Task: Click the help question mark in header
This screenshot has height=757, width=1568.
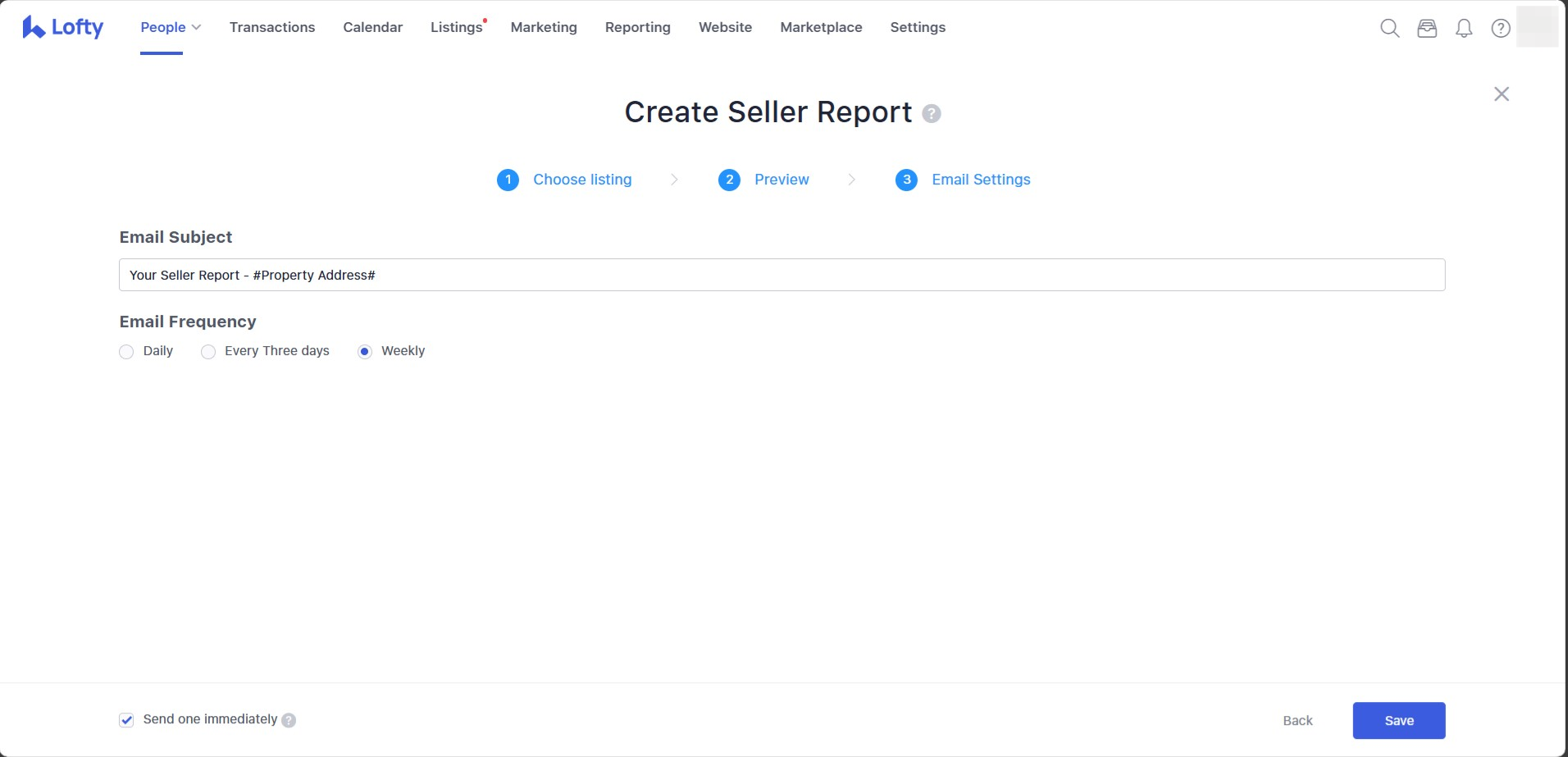Action: pos(1501,28)
